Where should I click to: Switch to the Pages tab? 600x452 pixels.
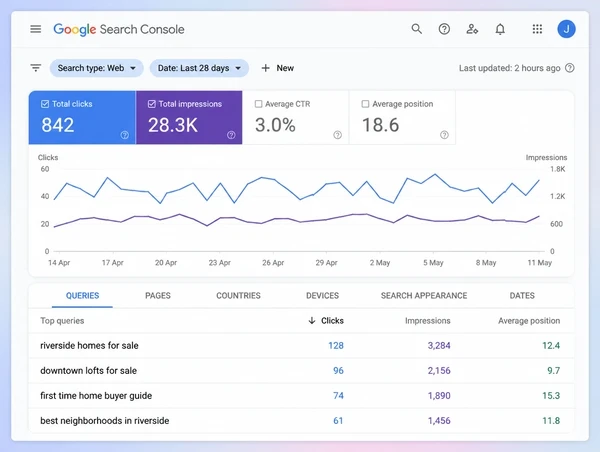(x=158, y=296)
